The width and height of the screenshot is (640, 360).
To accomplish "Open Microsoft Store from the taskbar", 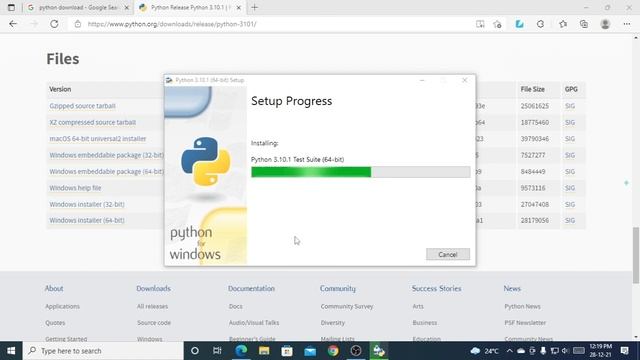I will coord(287,351).
